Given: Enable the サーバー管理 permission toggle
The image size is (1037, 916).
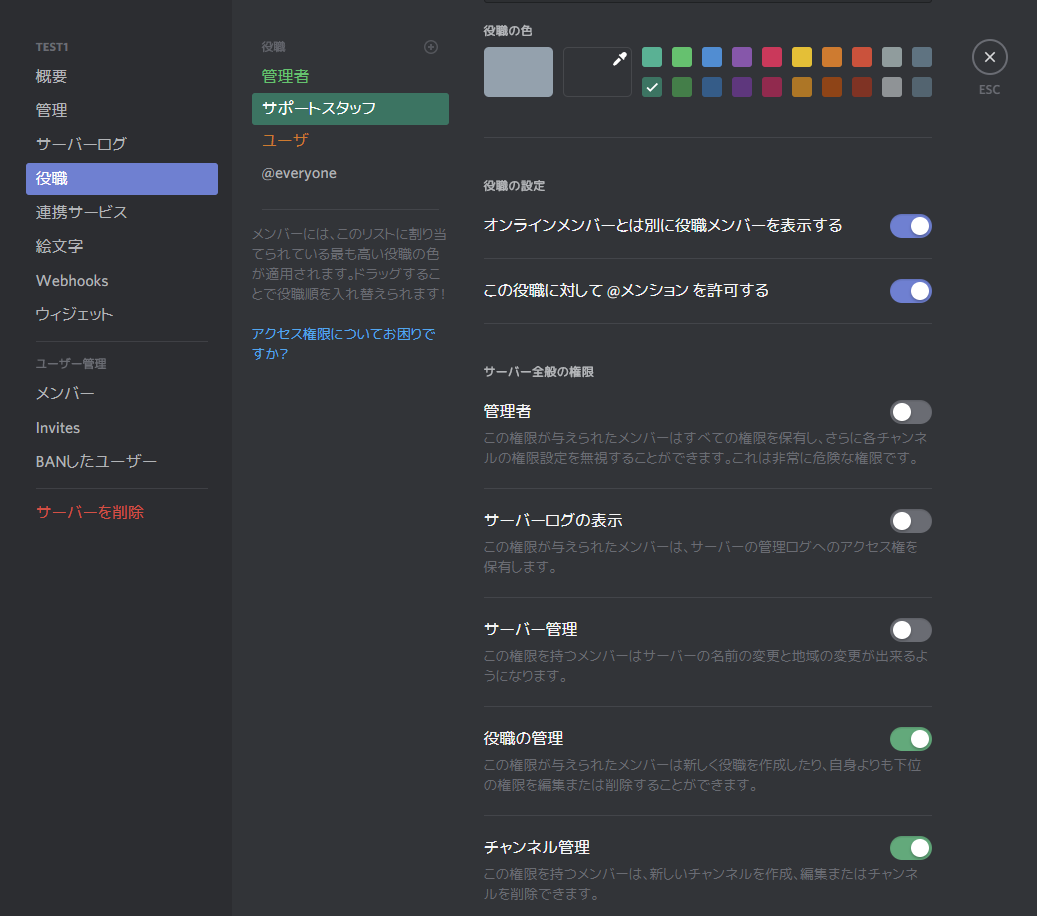Looking at the screenshot, I should pyautogui.click(x=911, y=630).
